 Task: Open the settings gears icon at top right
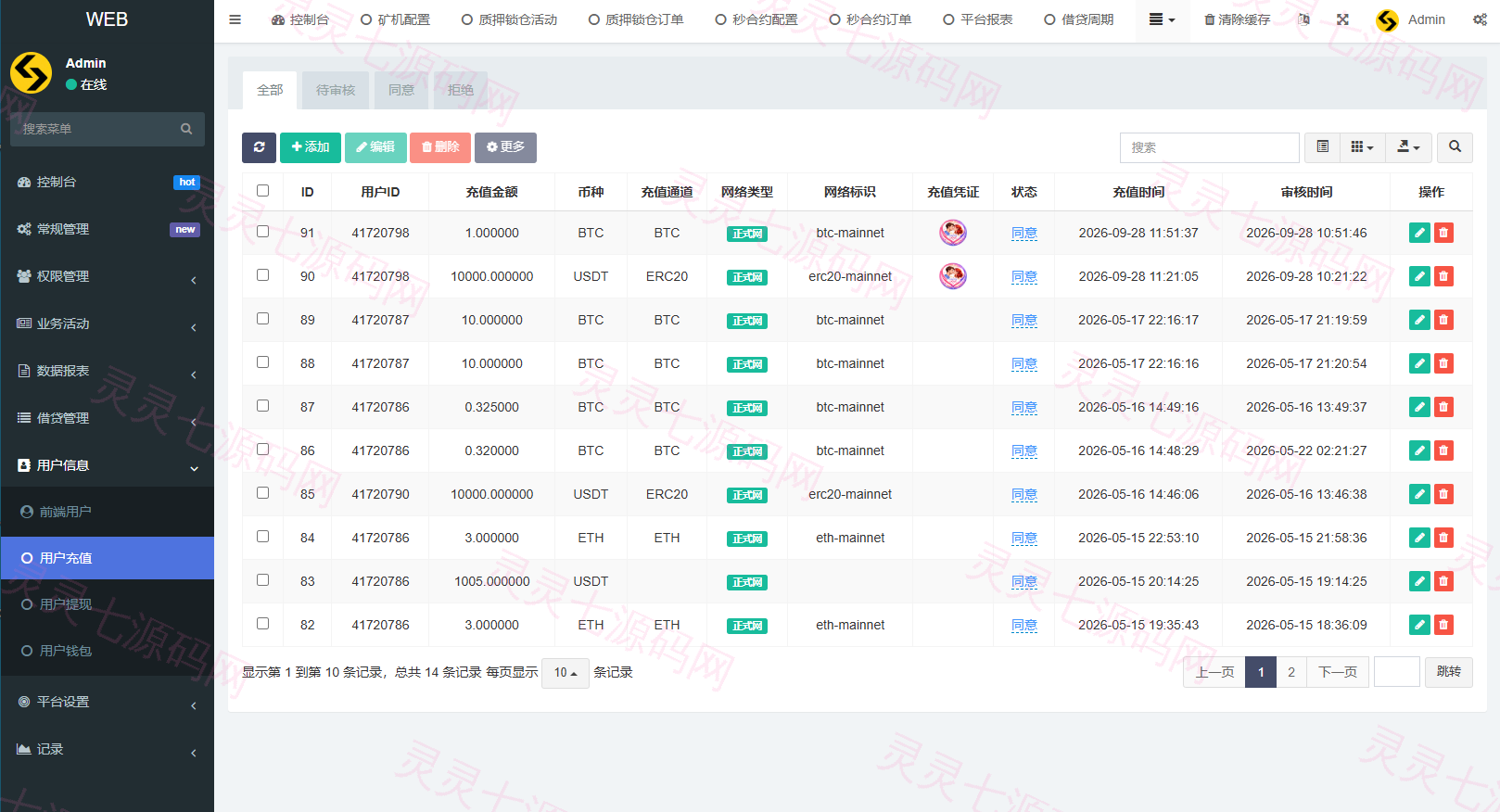click(x=1480, y=19)
